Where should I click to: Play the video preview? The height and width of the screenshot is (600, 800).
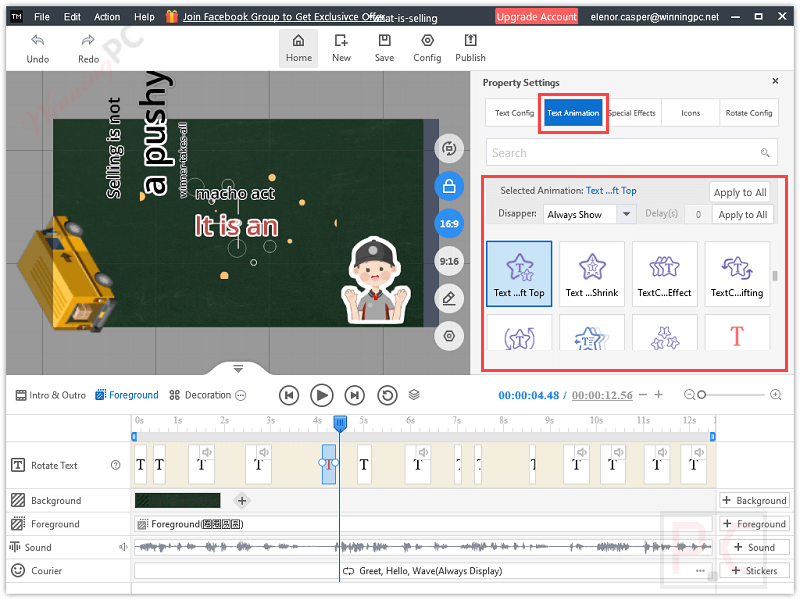click(322, 395)
